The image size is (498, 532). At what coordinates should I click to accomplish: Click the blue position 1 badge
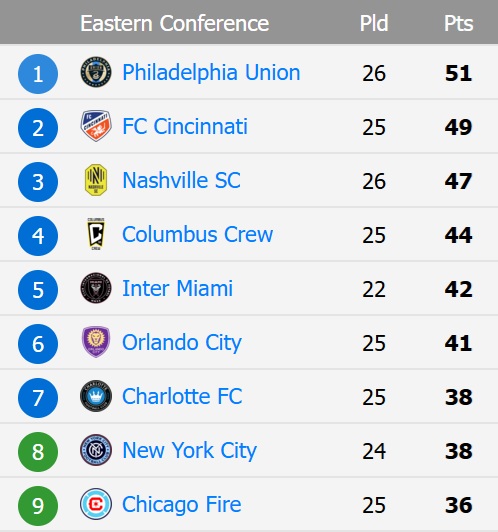[x=38, y=74]
